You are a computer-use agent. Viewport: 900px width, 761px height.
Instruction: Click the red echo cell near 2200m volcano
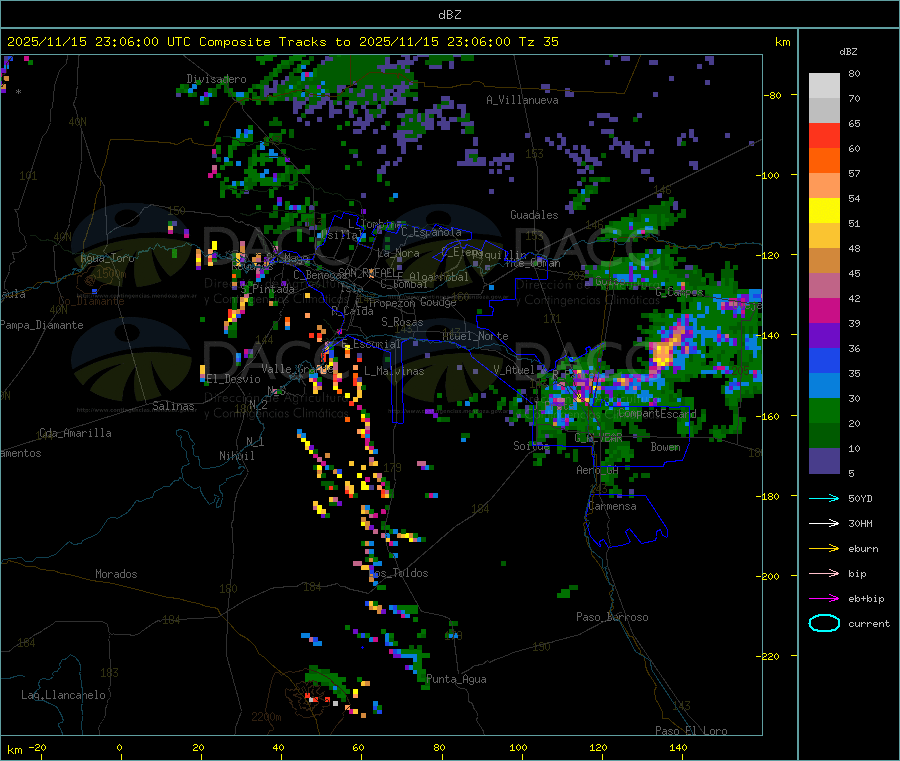pyautogui.click(x=314, y=699)
